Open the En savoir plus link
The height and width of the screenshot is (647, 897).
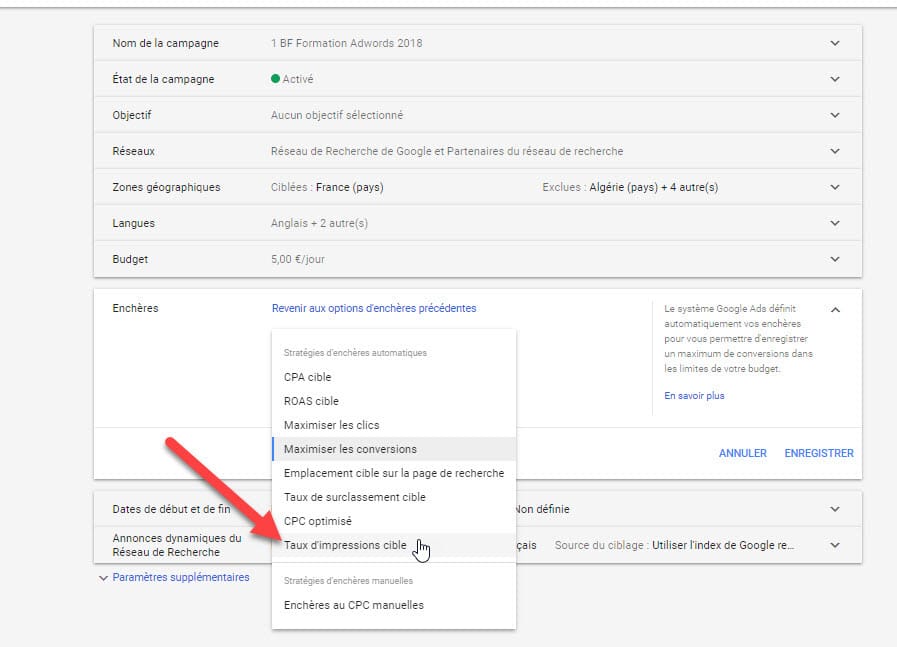click(x=694, y=396)
